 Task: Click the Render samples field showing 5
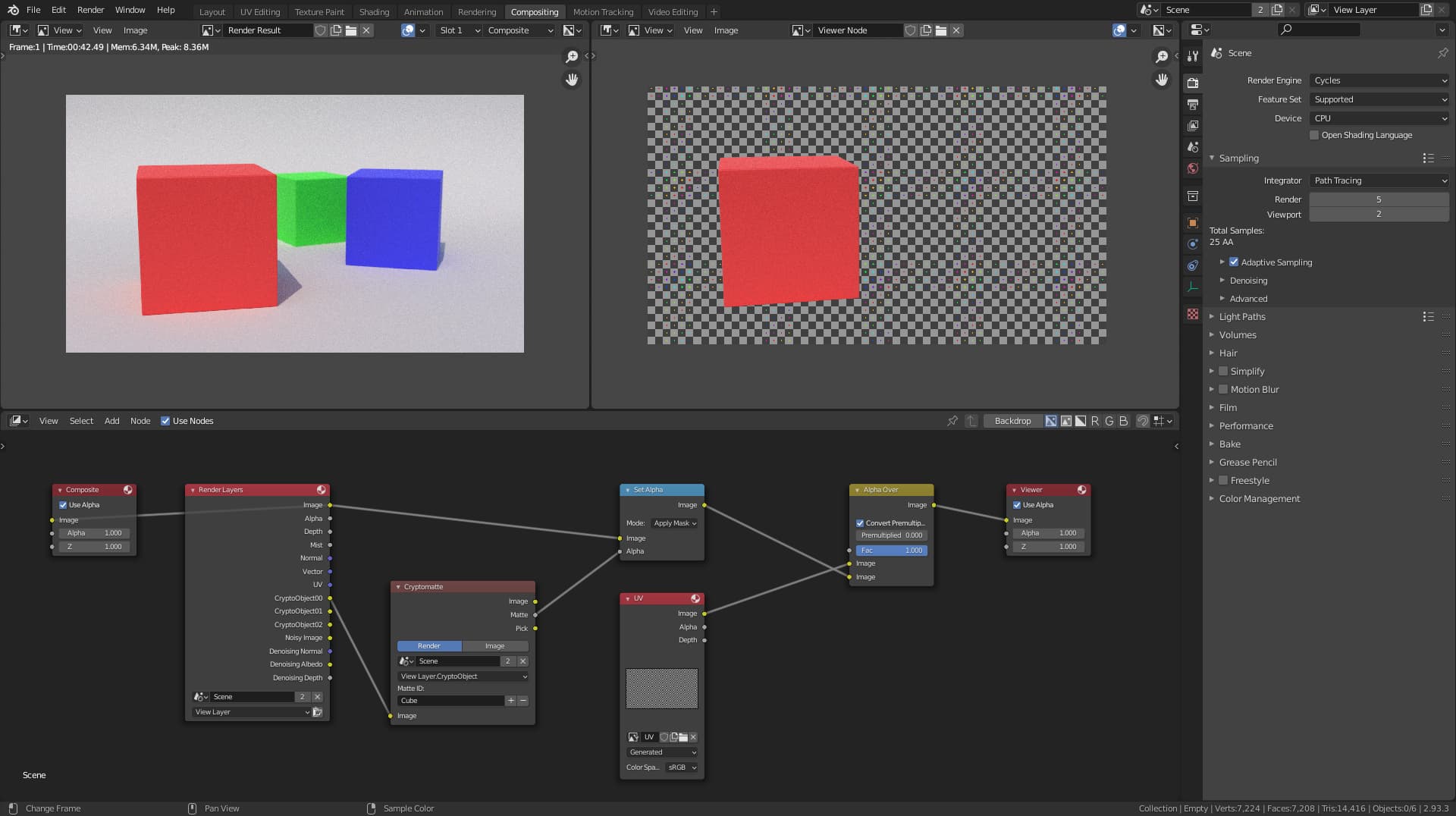coord(1379,199)
